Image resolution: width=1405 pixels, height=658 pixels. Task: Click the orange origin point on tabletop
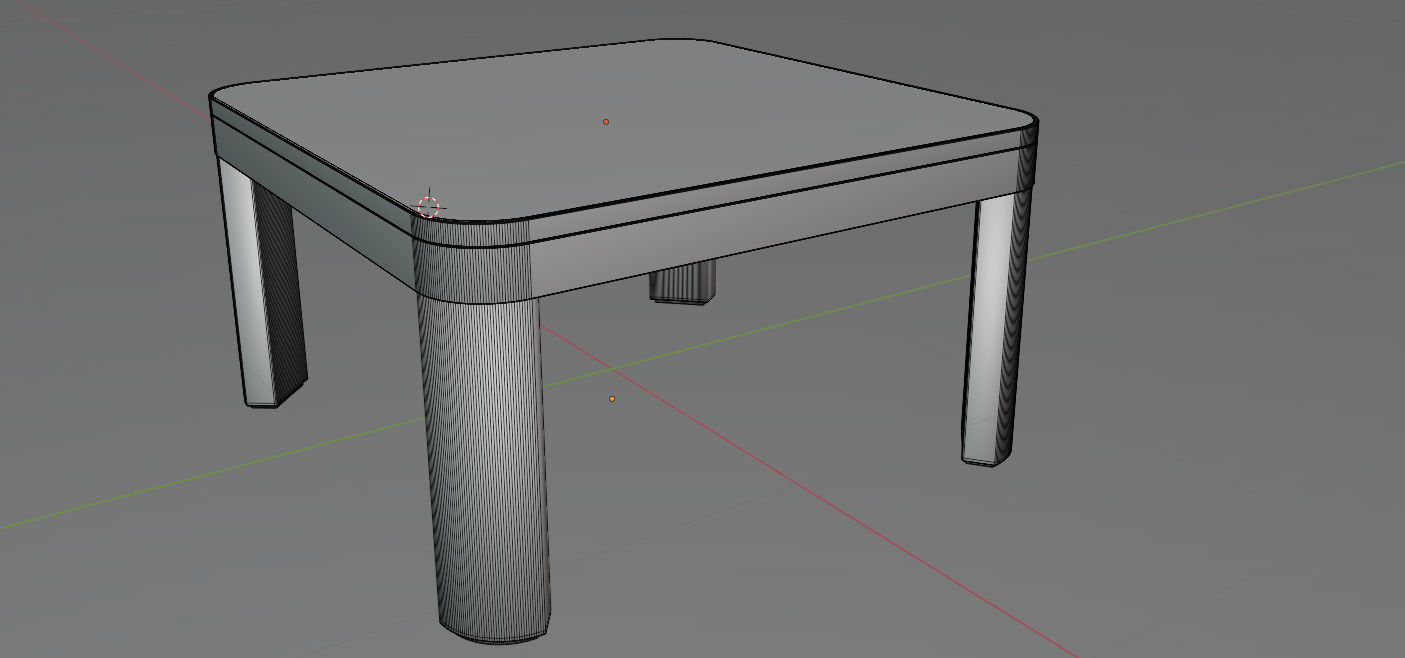[606, 122]
